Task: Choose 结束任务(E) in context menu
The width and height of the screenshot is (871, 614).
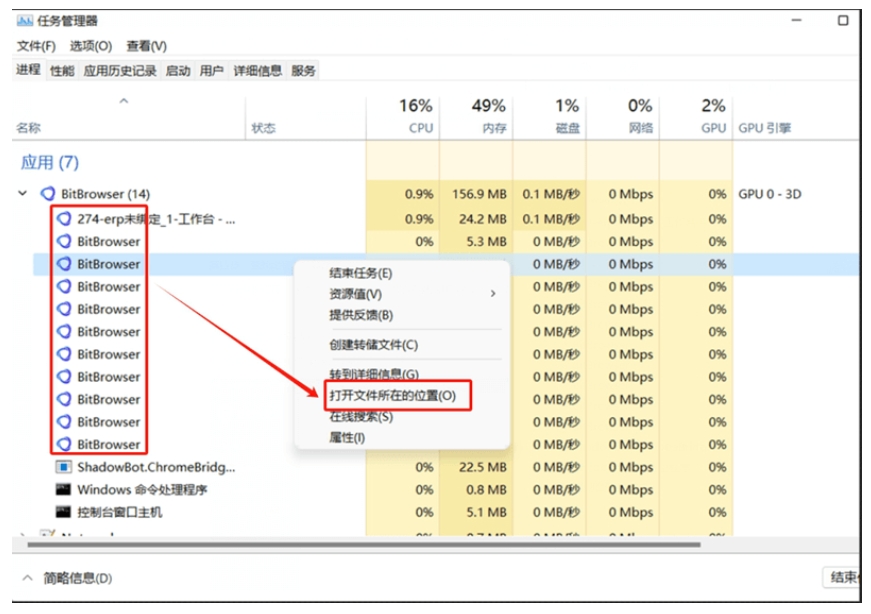Action: 361,273
